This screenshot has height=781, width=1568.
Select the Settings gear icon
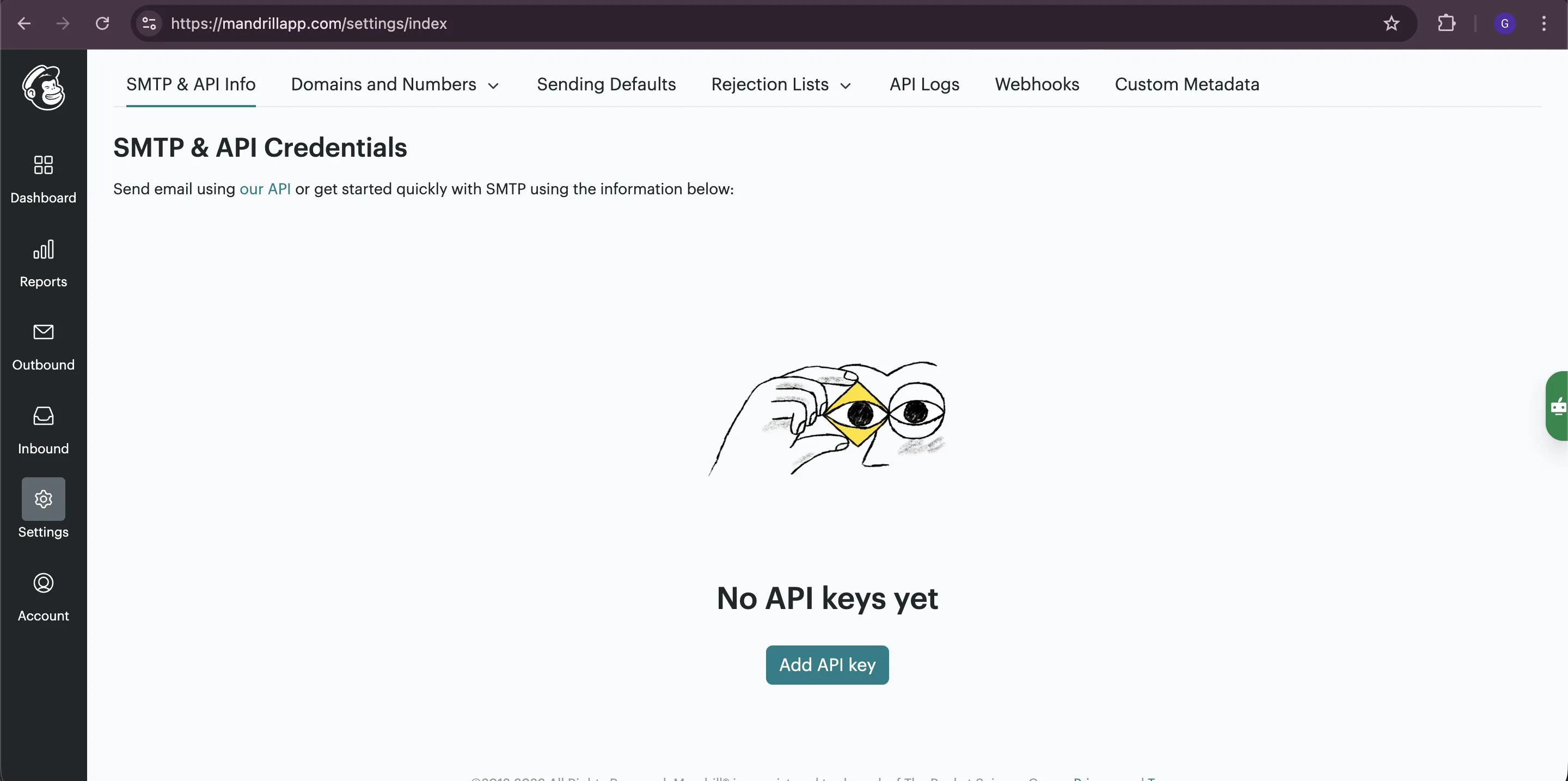click(43, 499)
